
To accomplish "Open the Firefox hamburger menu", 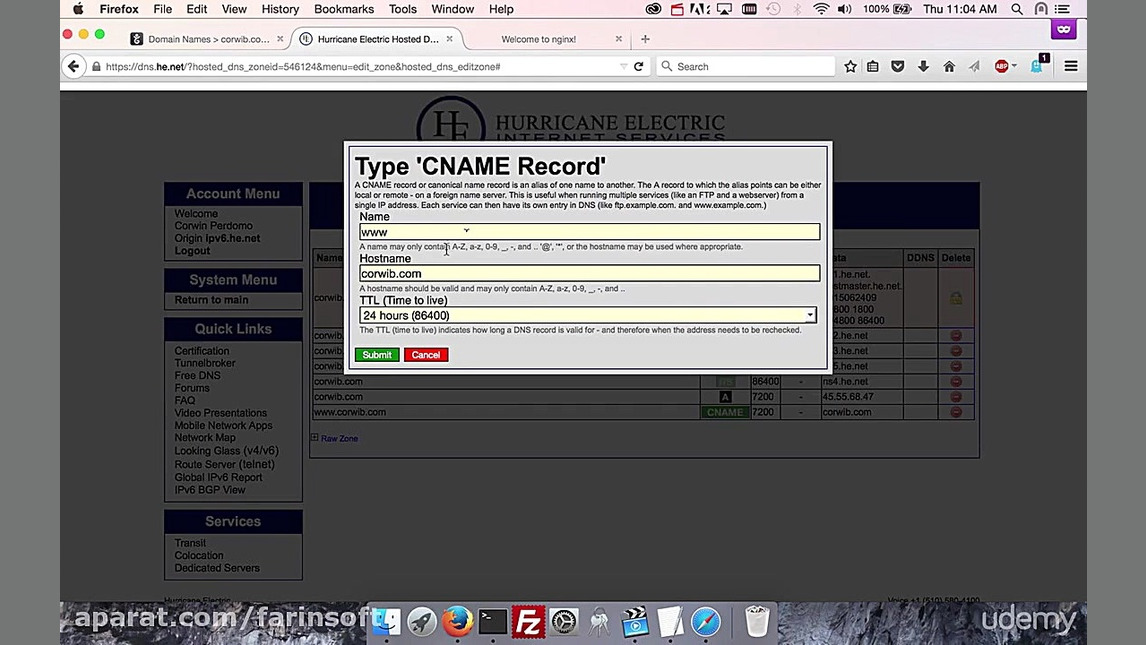I will [1071, 66].
